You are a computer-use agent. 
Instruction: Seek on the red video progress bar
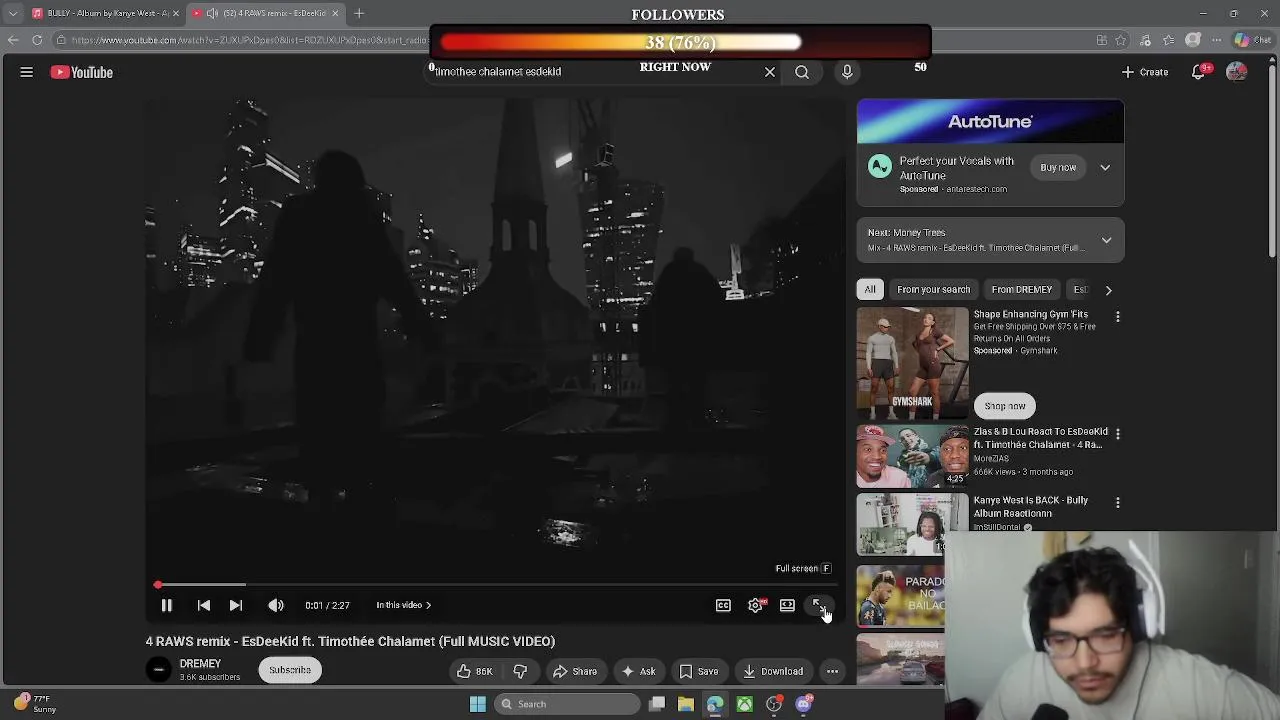click(495, 584)
